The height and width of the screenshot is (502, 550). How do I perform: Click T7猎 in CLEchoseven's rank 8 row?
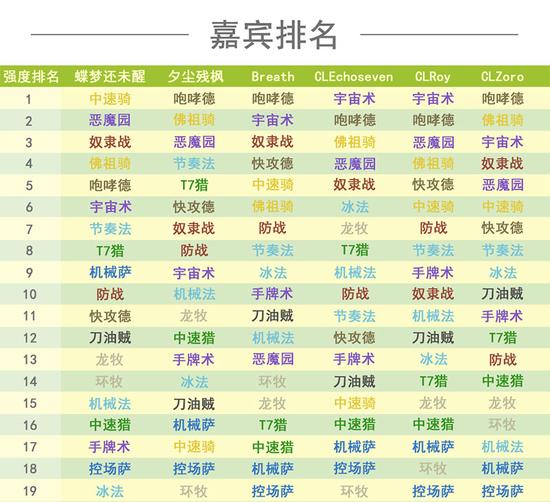click(355, 250)
